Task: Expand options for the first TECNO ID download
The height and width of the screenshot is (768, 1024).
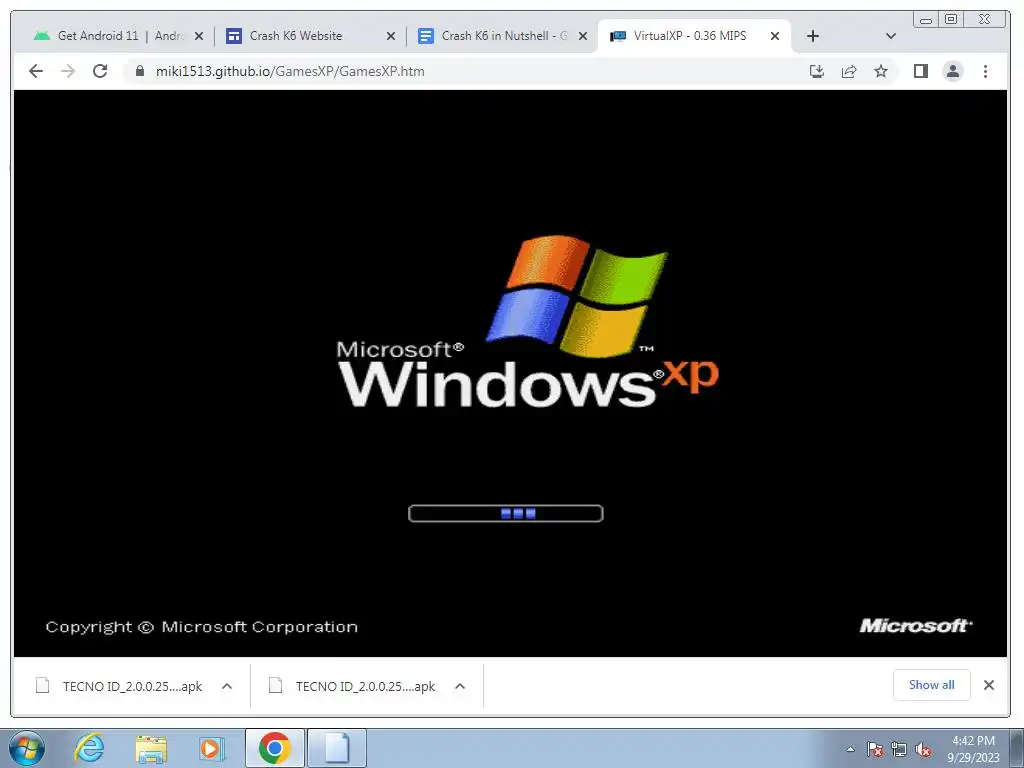Action: click(x=227, y=686)
